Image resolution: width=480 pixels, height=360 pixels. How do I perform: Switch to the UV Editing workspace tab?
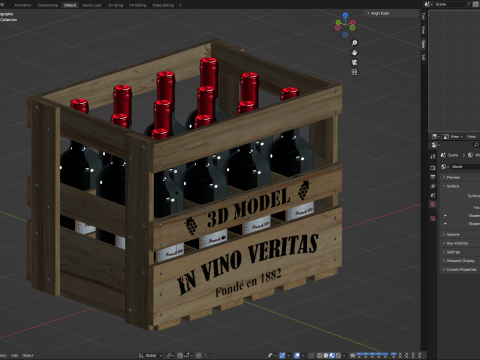pyautogui.click(x=137, y=5)
